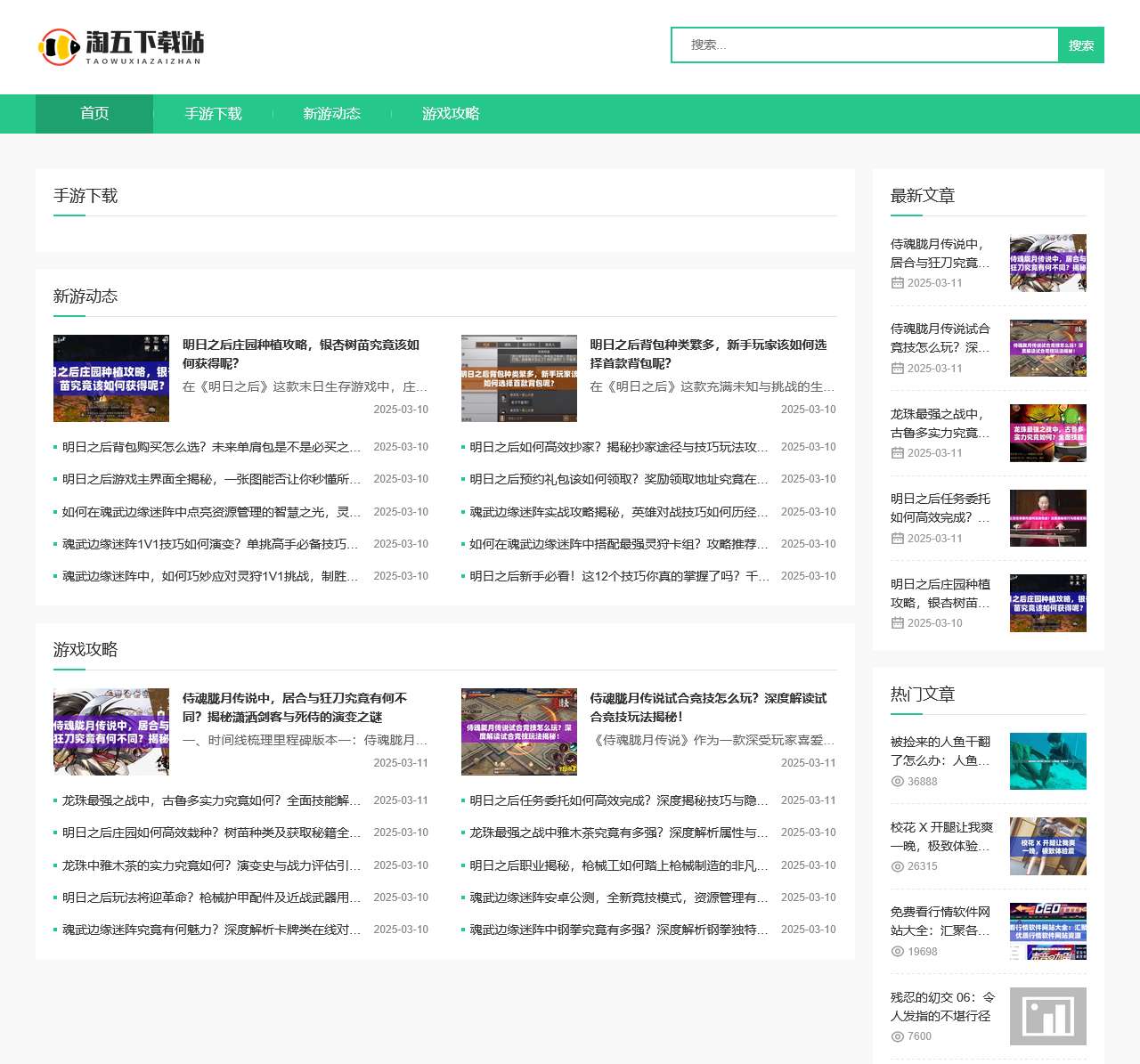
Task: Open sidebar title 侍魂胧月传说中，居合与狂刀究竟
Action: (x=940, y=253)
